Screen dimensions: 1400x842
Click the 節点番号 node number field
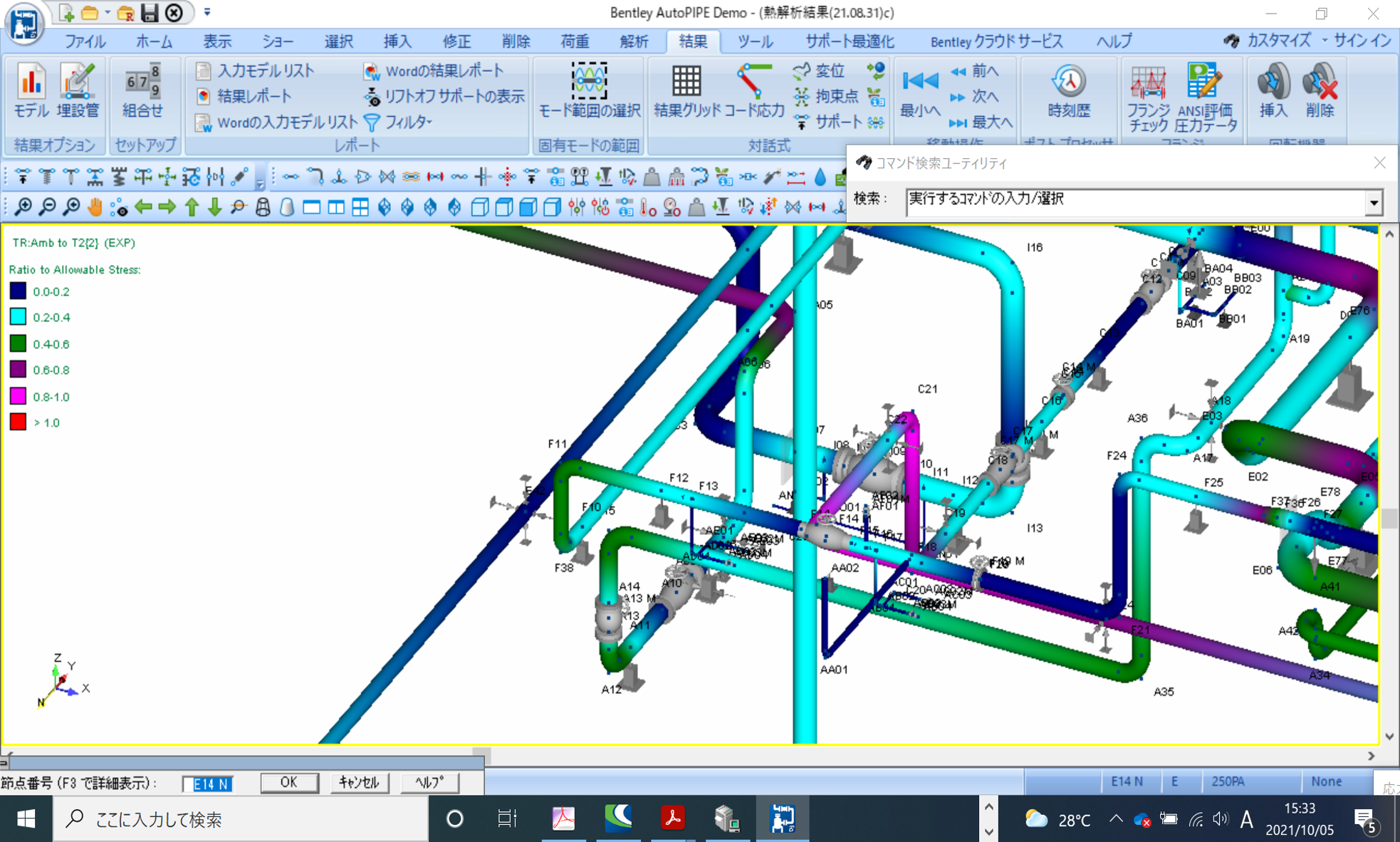[209, 784]
